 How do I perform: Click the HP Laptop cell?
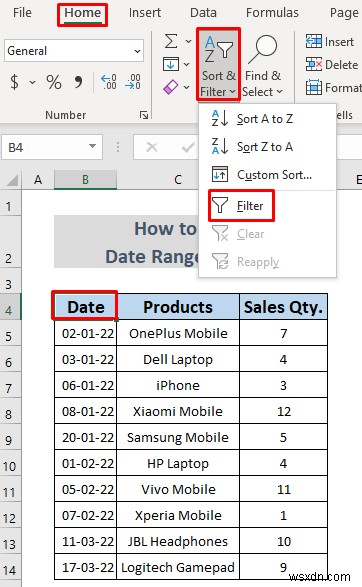(178, 463)
